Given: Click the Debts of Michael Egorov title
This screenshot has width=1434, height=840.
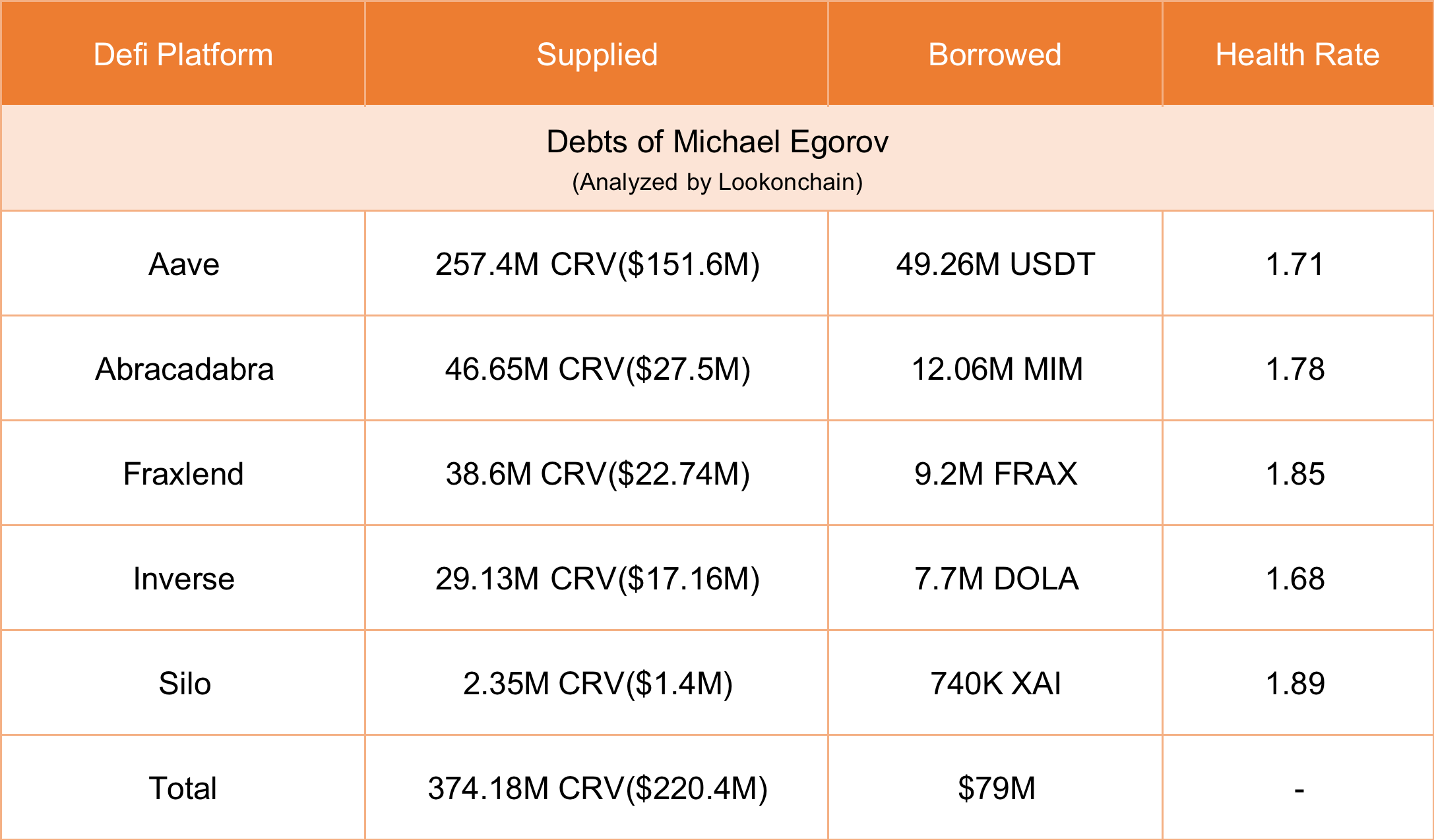Looking at the screenshot, I should coord(717,142).
